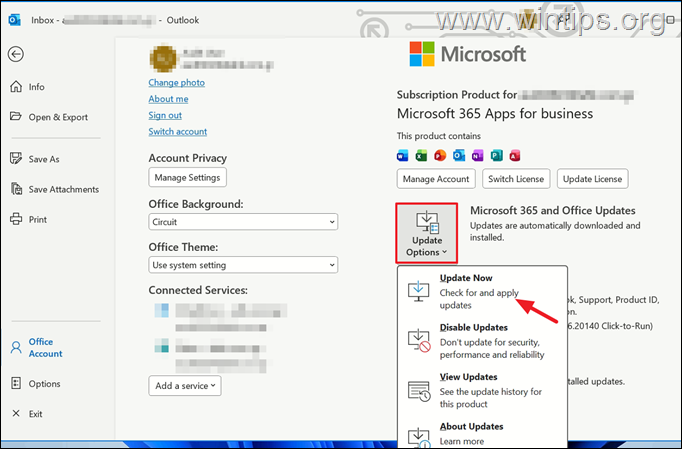Click the PowerPoint app icon
Screen dimensions: 682x449
point(440,155)
